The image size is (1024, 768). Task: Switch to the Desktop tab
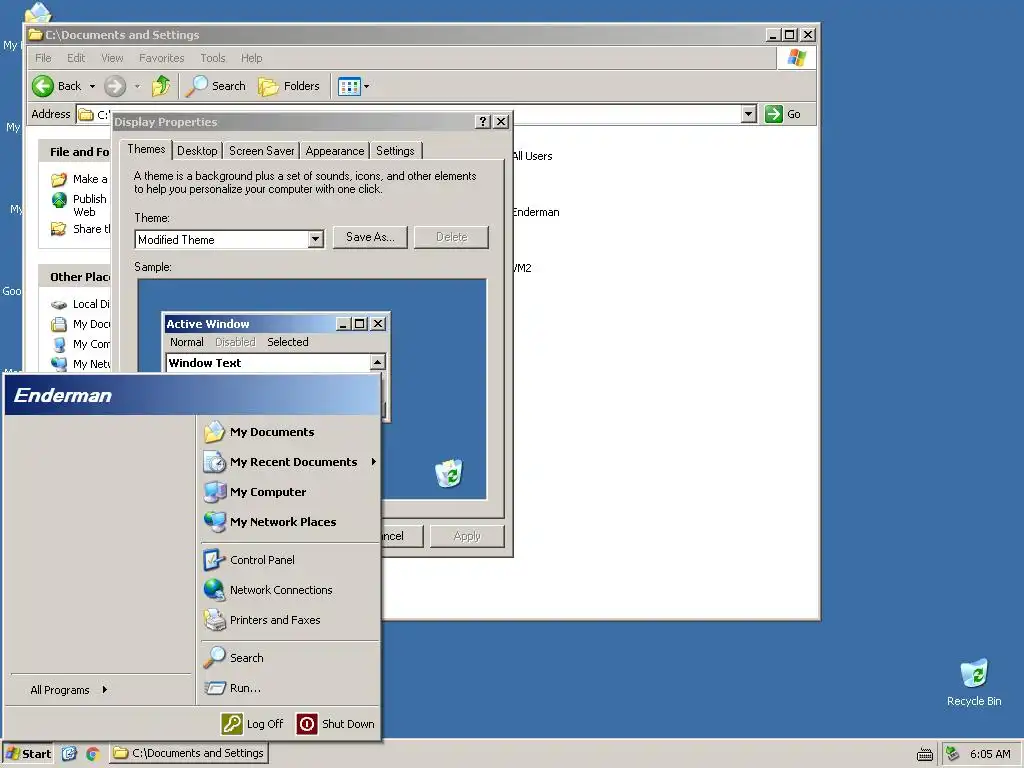[x=197, y=151]
